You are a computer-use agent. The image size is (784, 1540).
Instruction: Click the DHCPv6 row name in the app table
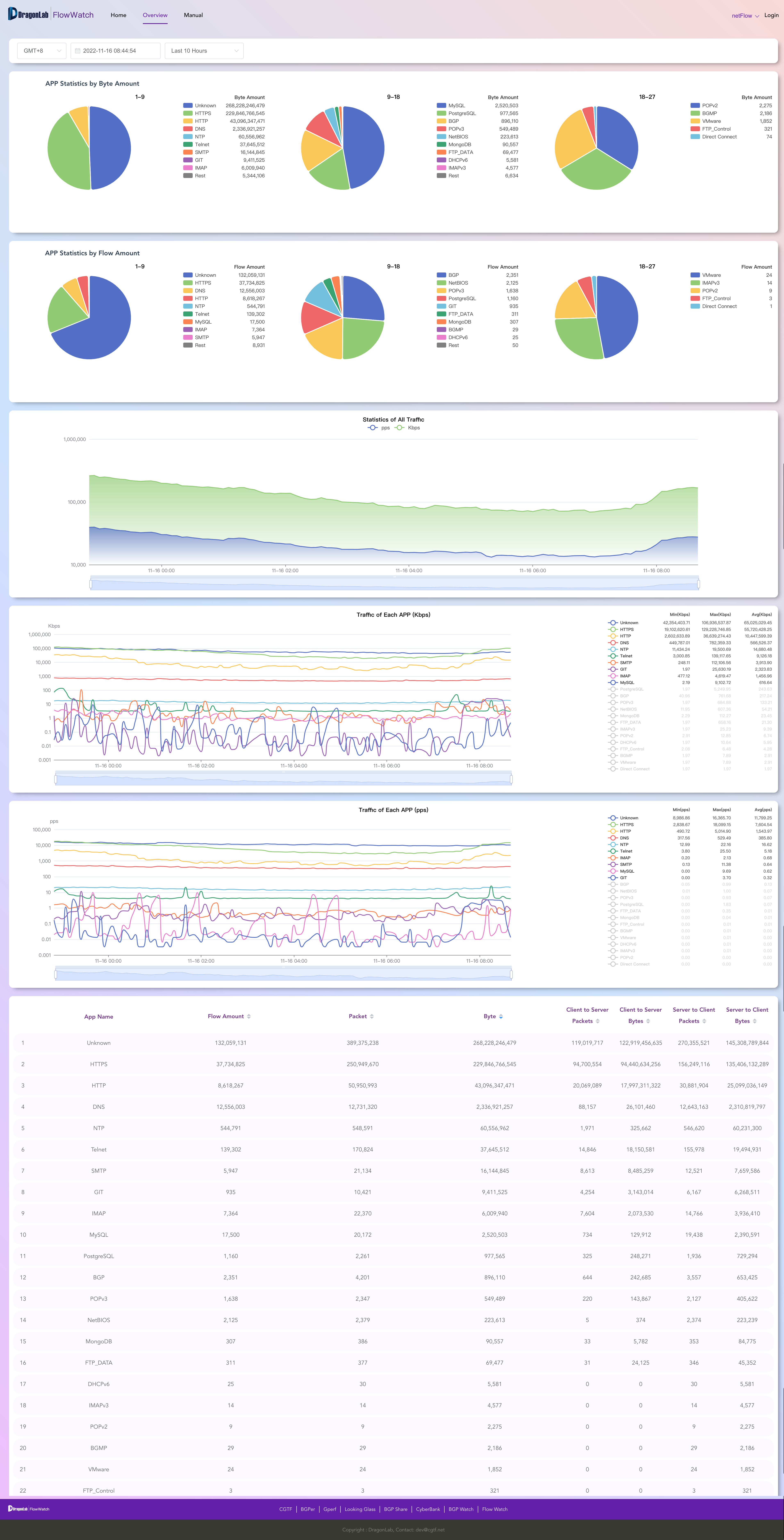[99, 1384]
